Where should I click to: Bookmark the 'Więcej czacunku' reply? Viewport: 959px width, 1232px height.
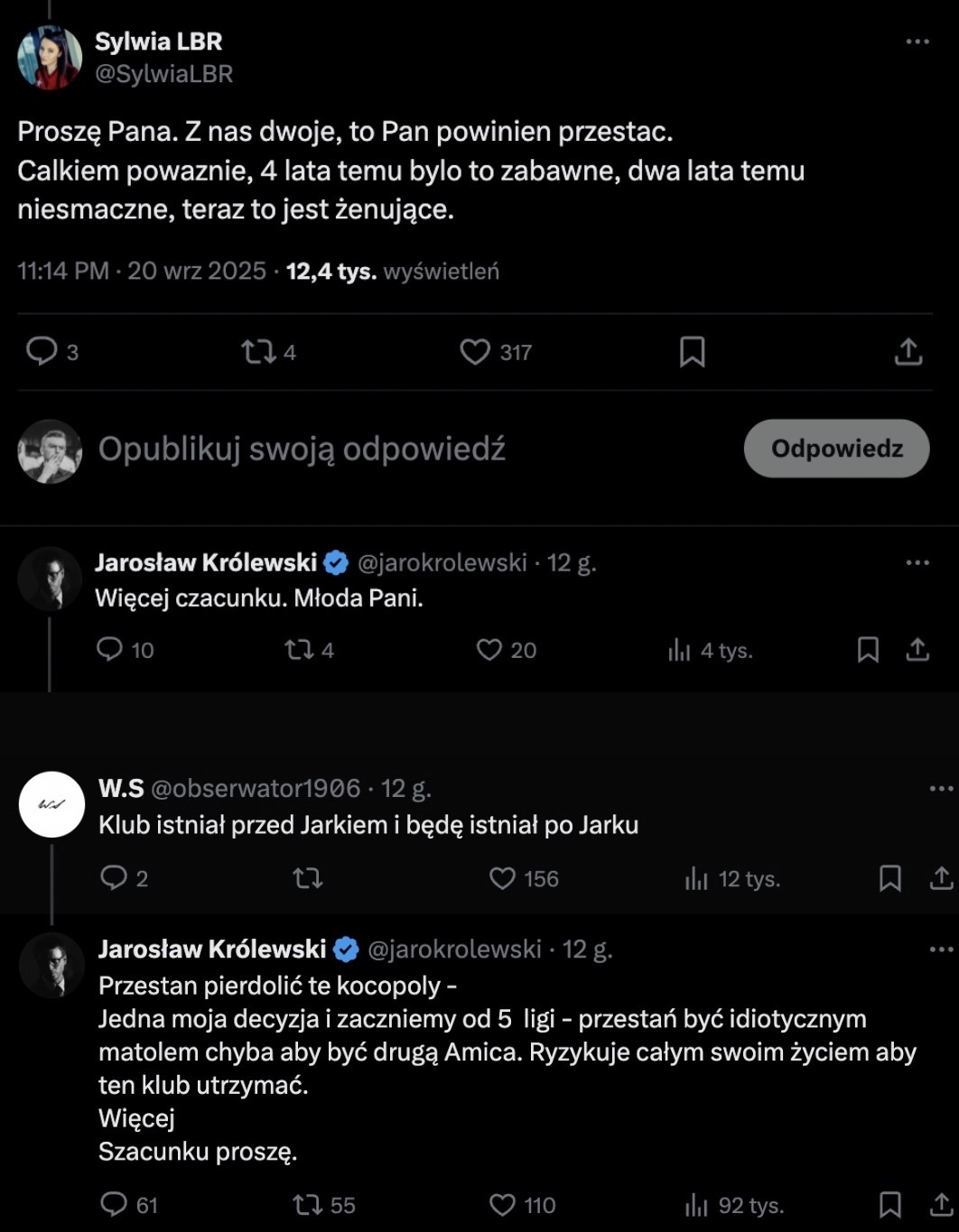[x=868, y=650]
